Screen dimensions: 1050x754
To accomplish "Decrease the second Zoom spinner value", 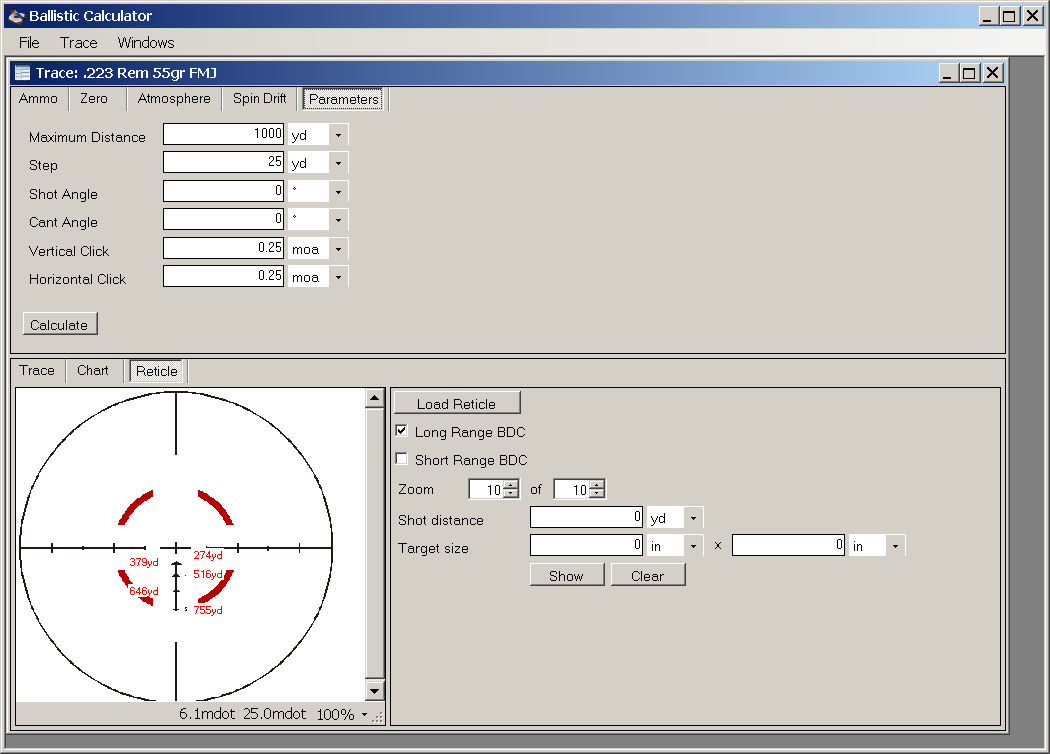I will (x=597, y=494).
